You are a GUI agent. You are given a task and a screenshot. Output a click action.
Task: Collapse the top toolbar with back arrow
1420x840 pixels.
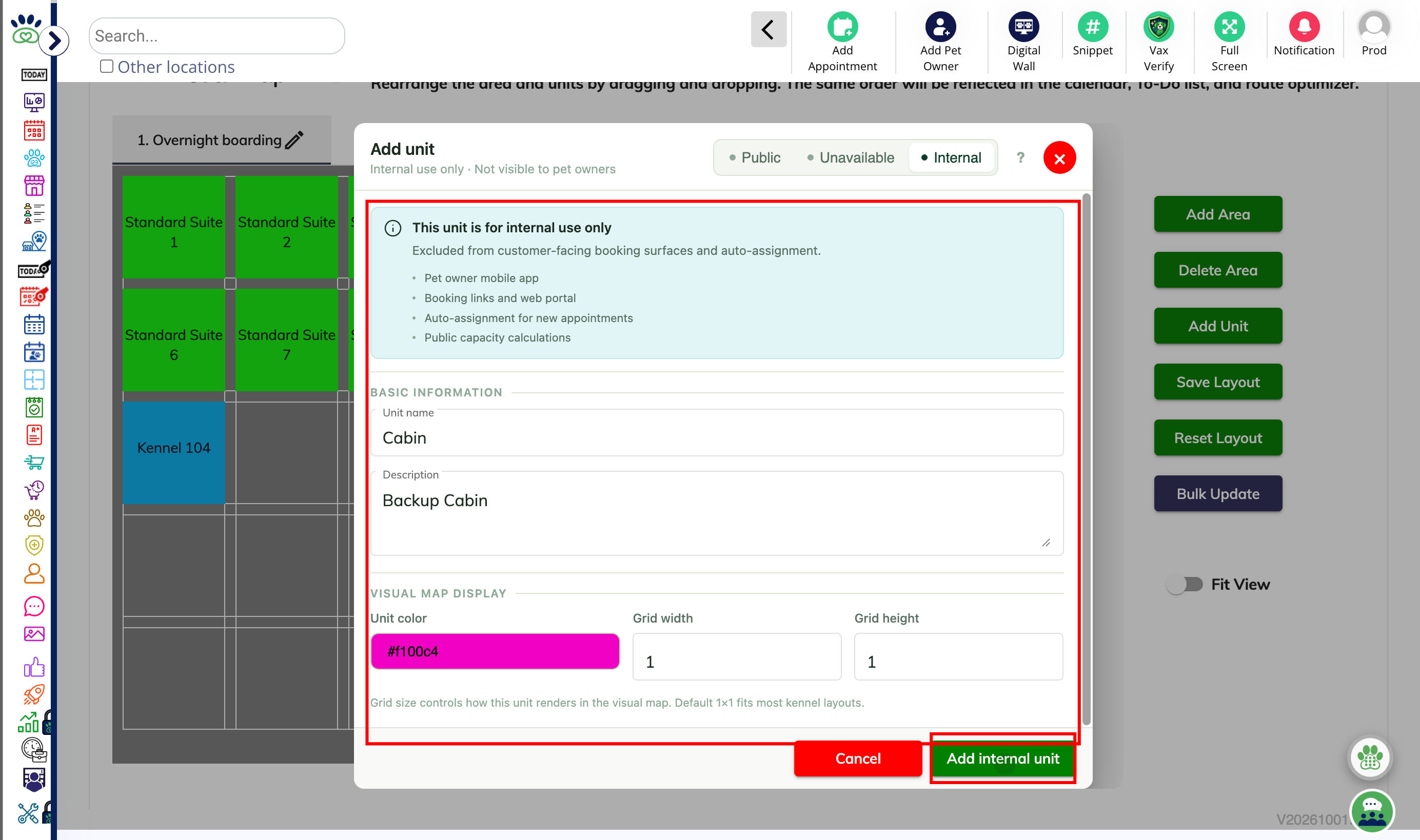[x=768, y=29]
